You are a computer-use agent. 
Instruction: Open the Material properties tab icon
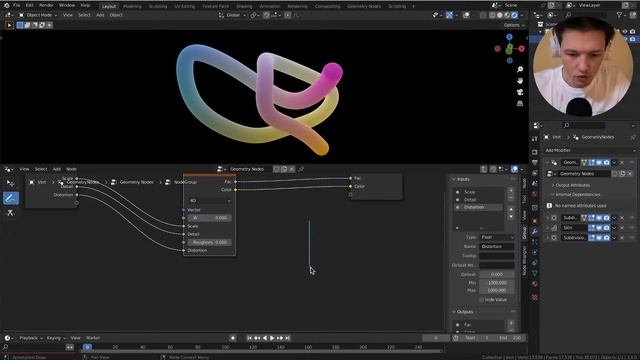(x=535, y=284)
